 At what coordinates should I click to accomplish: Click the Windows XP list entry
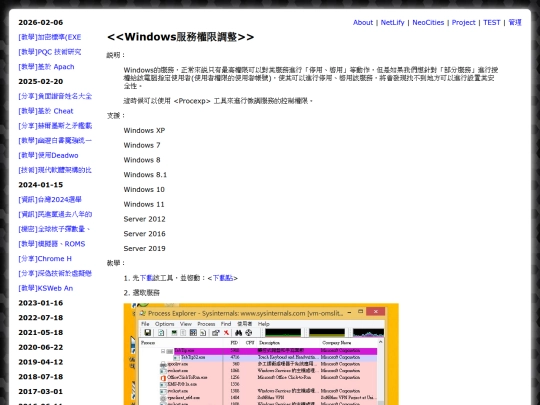point(144,131)
